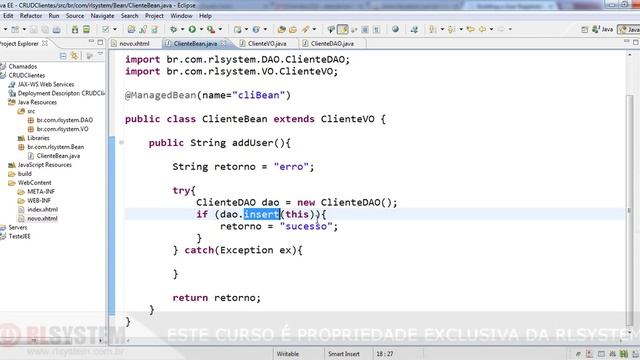Click the Open Task folder icon
The image size is (640, 360).
(x=293, y=29)
